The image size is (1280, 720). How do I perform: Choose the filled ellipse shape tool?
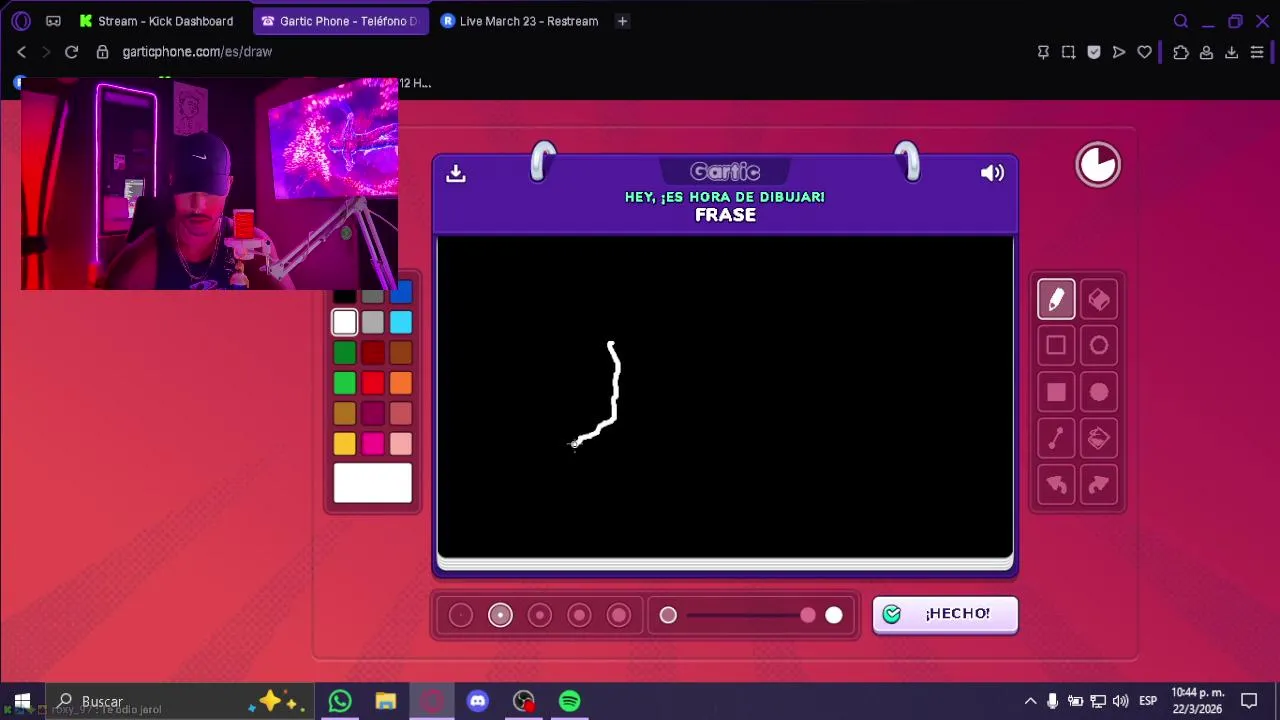coord(1099,392)
